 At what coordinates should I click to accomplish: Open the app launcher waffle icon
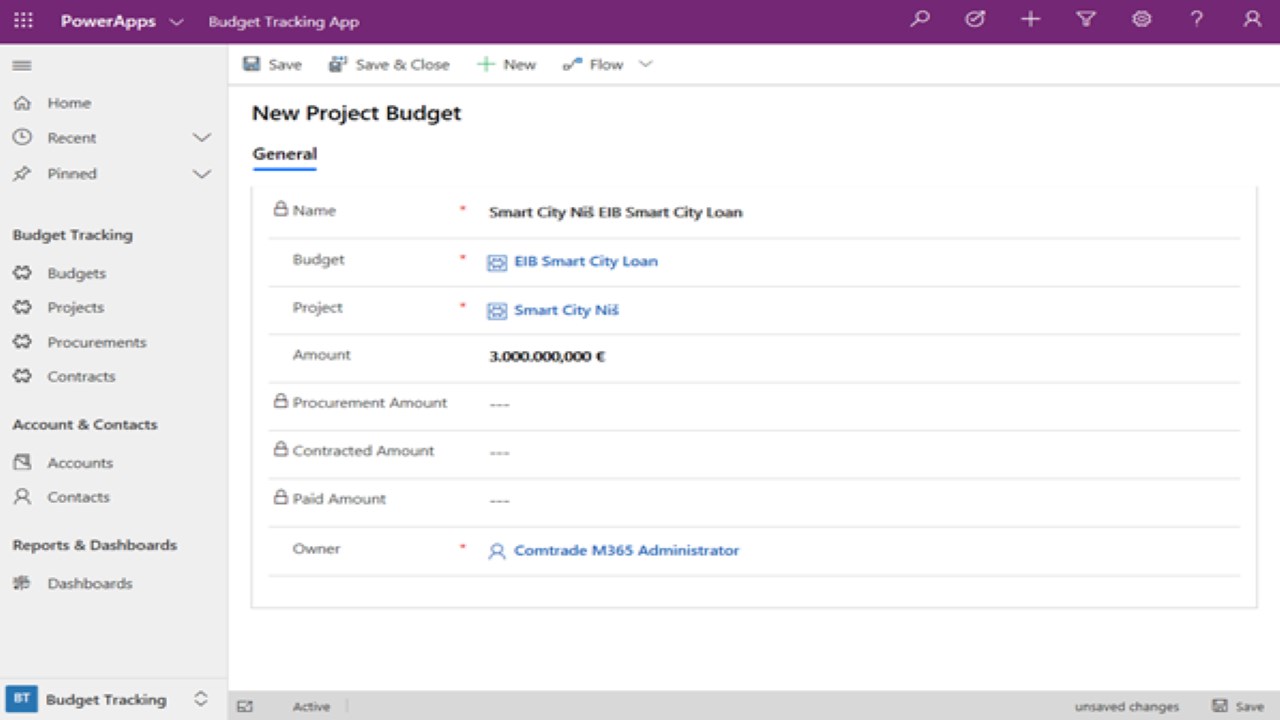point(23,21)
